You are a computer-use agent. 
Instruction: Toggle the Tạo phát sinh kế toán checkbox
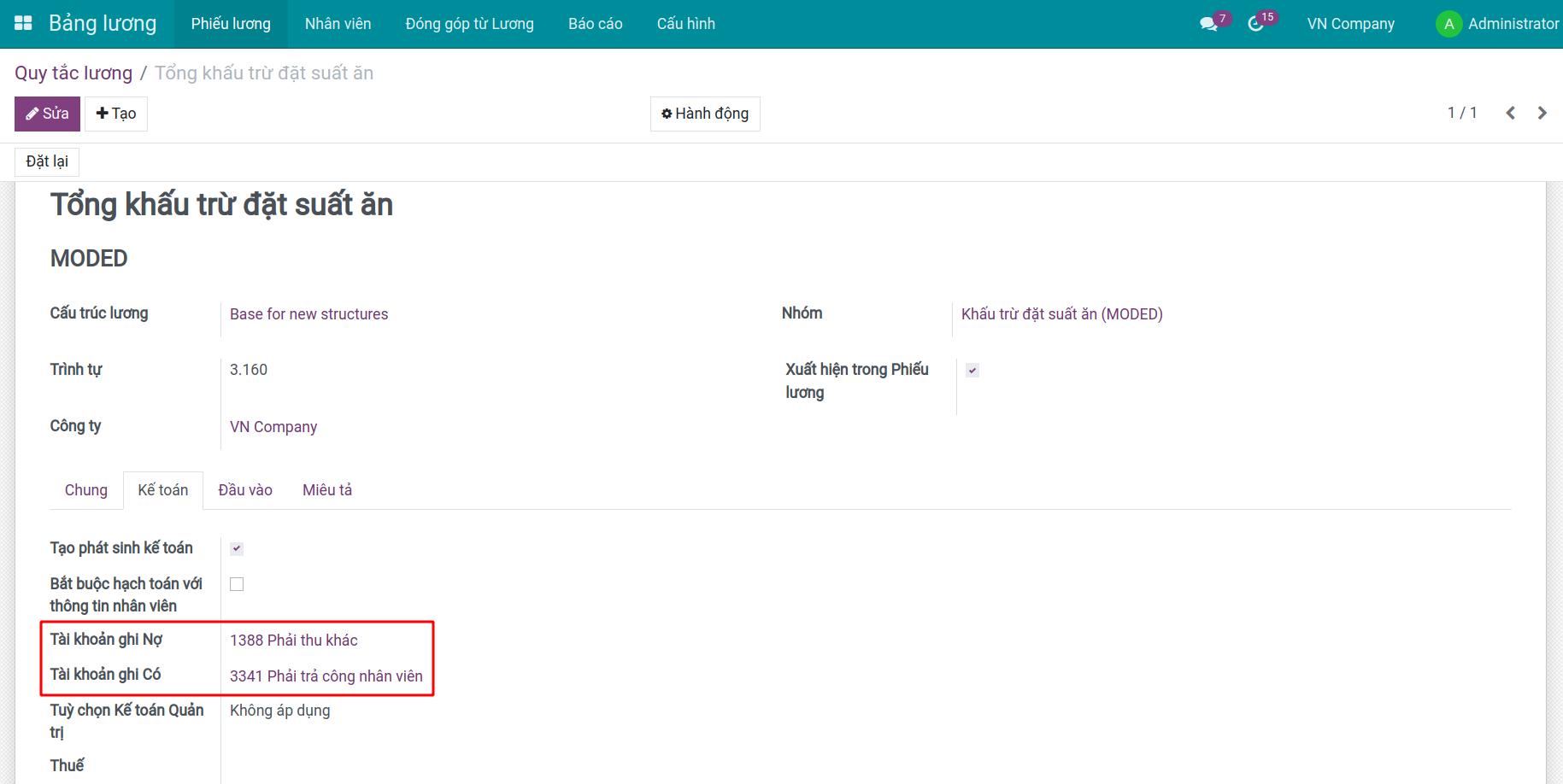[237, 548]
